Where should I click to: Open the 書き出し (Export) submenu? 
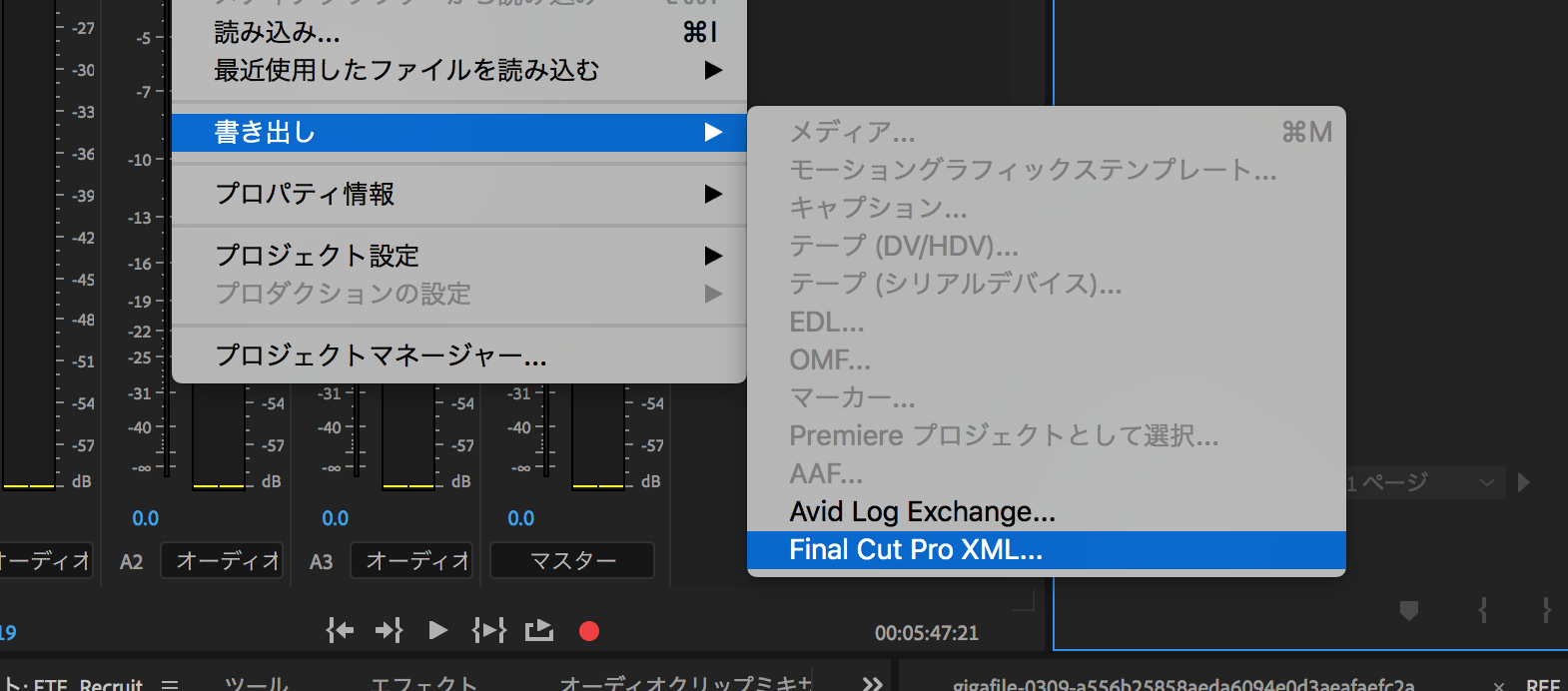coord(458,133)
